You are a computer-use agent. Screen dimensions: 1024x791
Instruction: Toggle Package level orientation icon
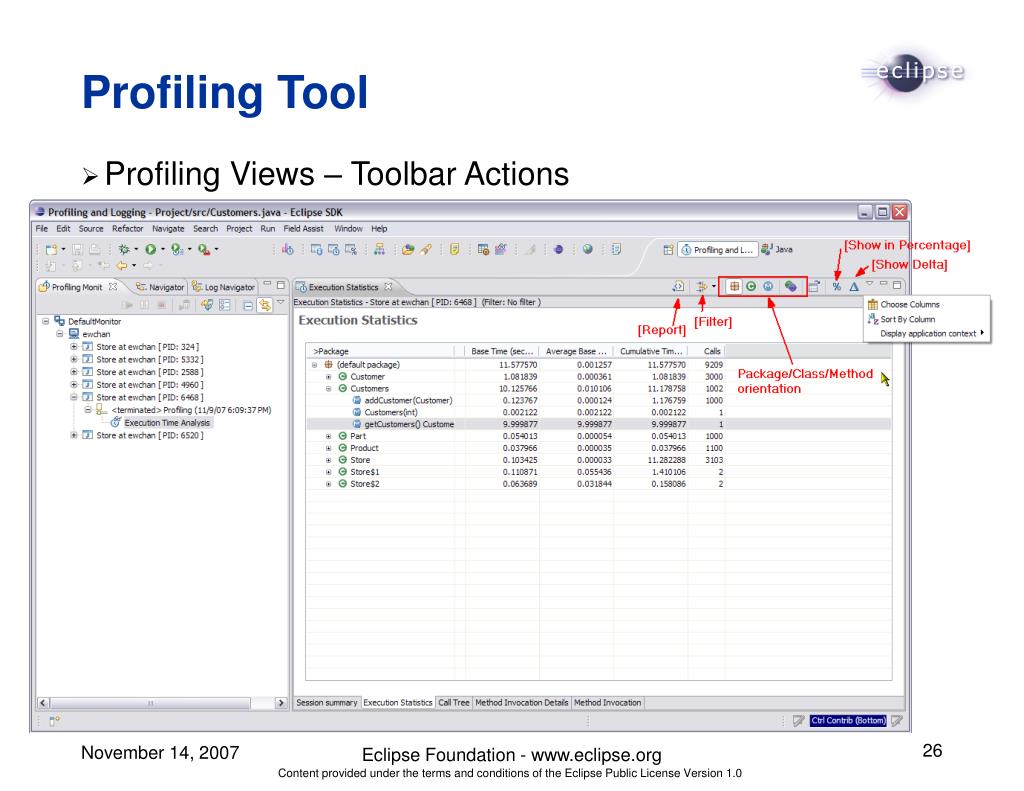click(x=734, y=286)
